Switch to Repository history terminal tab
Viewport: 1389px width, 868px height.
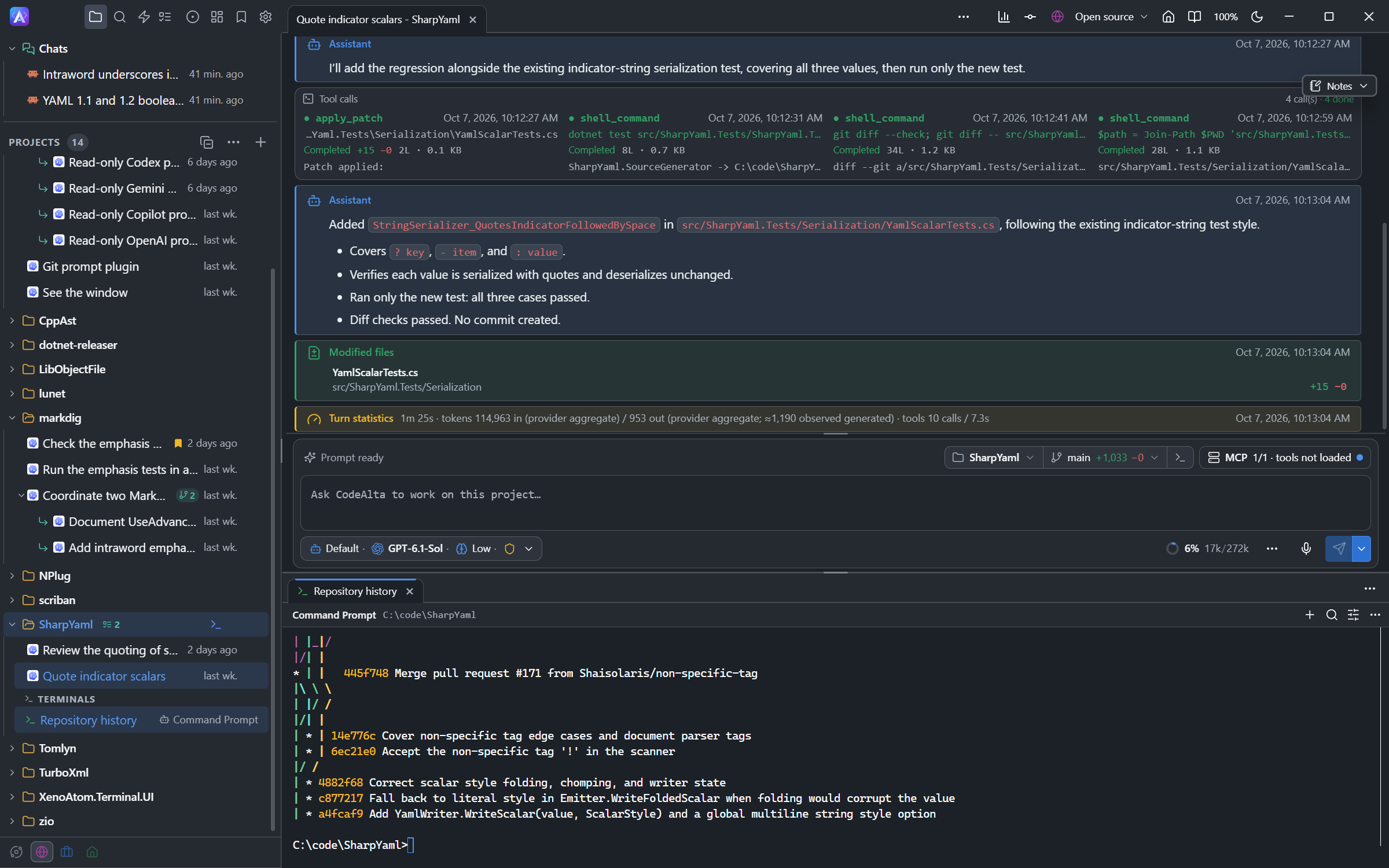click(x=354, y=591)
